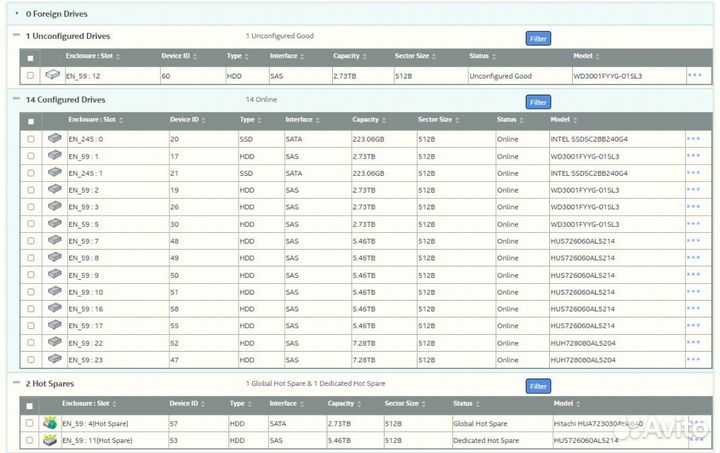
Task: Click the dedicated hot spare icon for EN_59 : 11
Action: 49,440
